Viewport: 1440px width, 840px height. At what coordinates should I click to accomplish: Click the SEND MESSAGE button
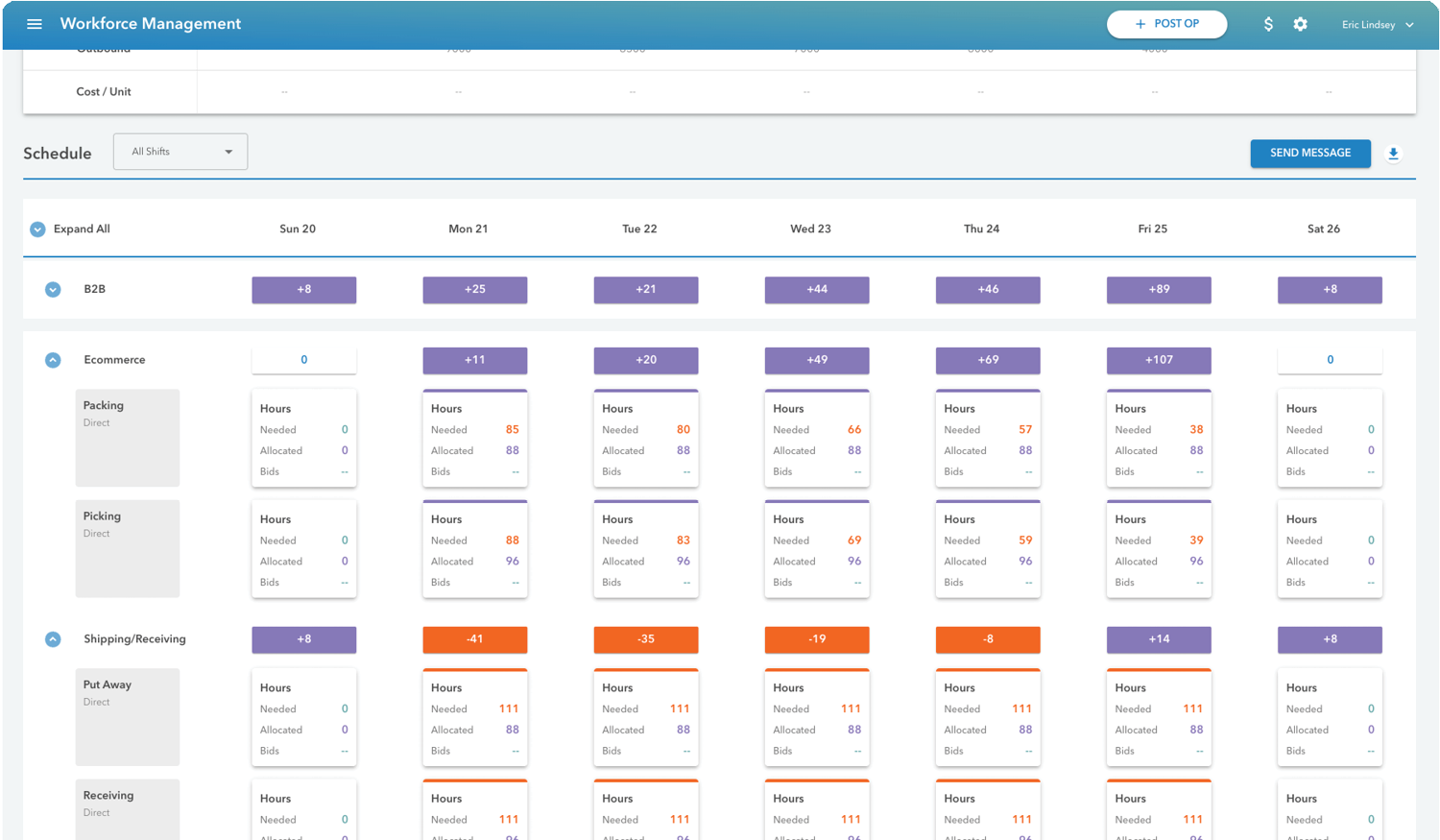click(1310, 153)
